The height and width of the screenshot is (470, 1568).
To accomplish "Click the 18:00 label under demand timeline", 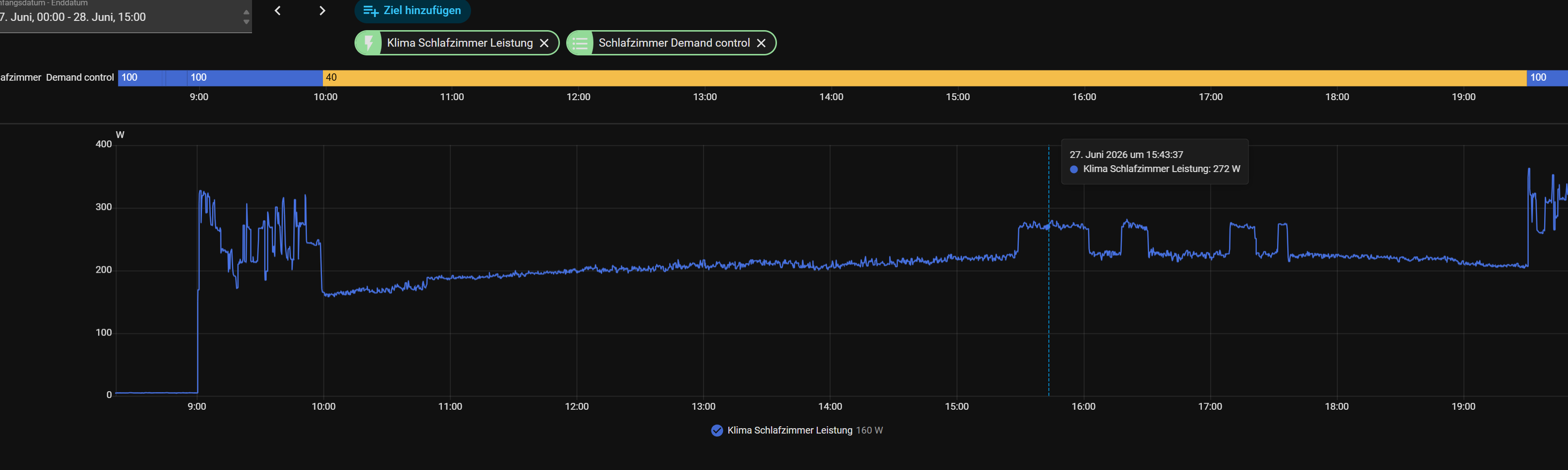I will (x=1337, y=97).
